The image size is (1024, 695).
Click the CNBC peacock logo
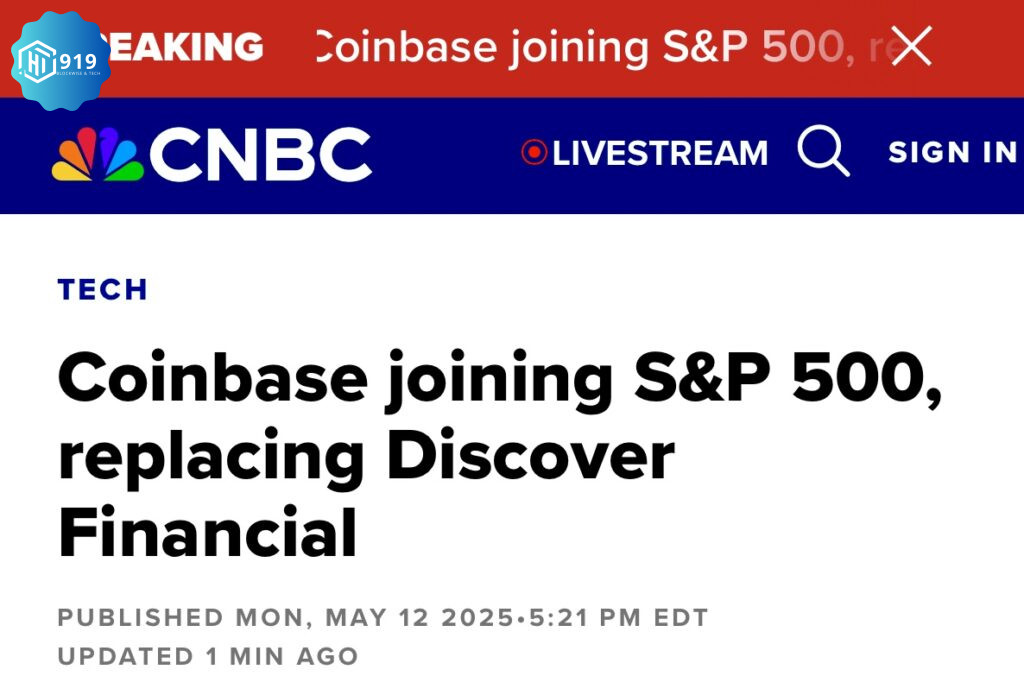[98, 154]
